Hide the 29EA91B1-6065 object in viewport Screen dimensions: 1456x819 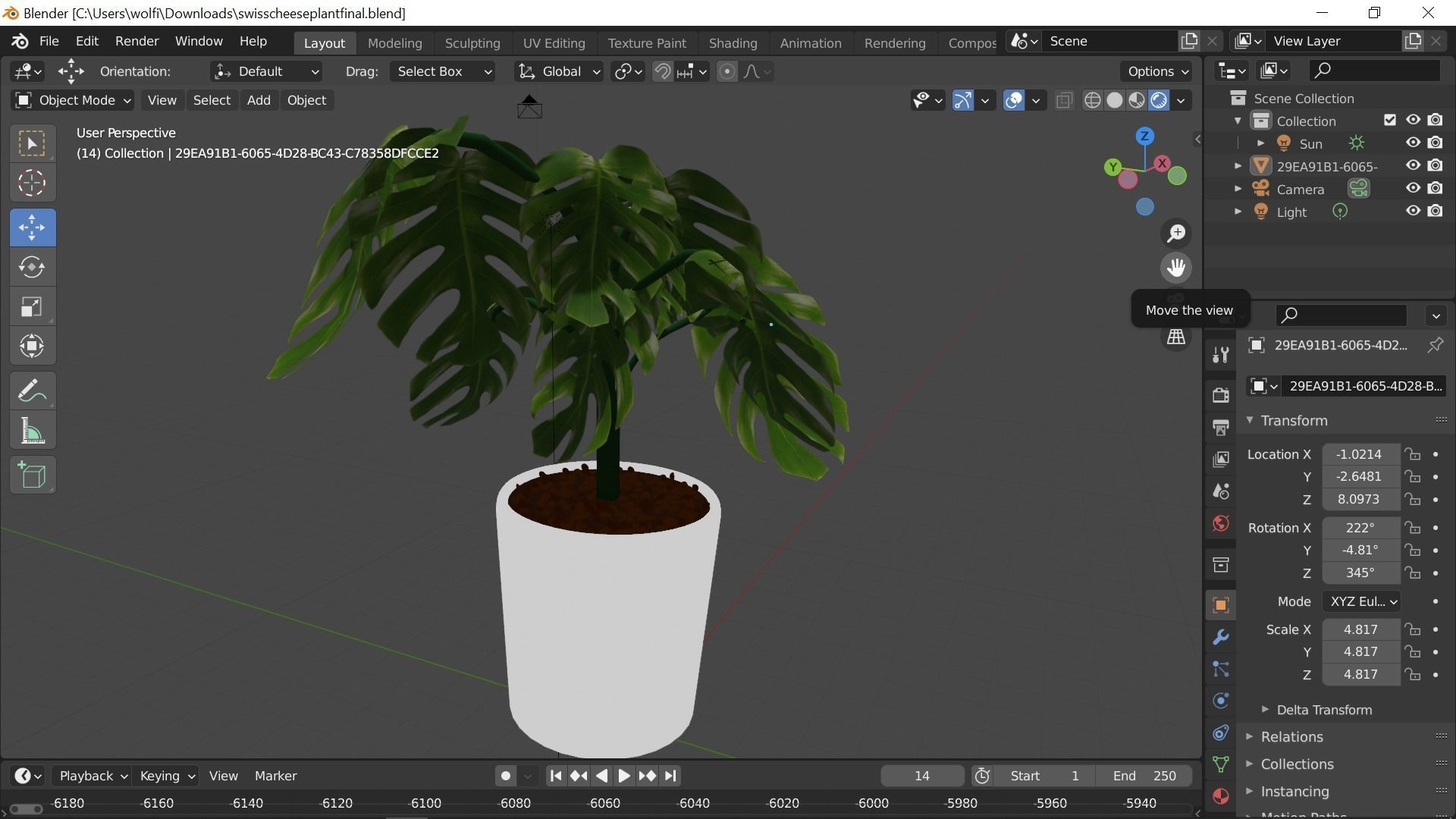pos(1412,165)
